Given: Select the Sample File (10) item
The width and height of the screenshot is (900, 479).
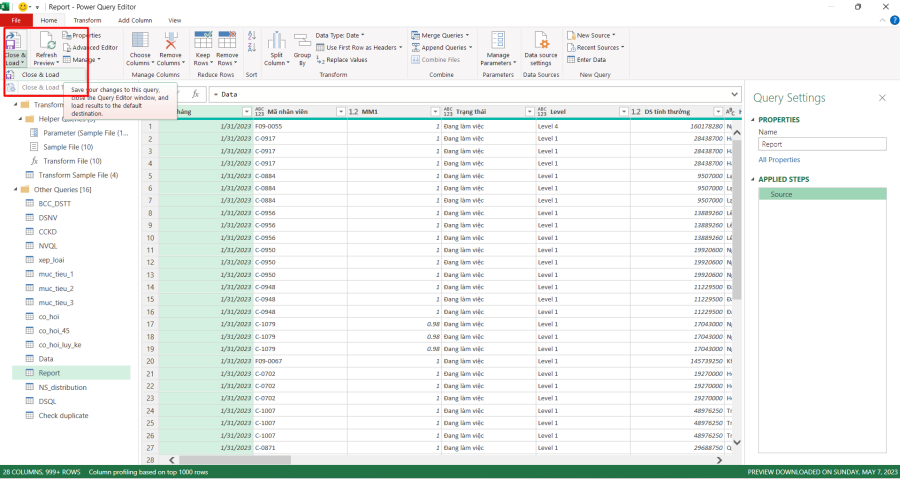Looking at the screenshot, I should point(68,147).
